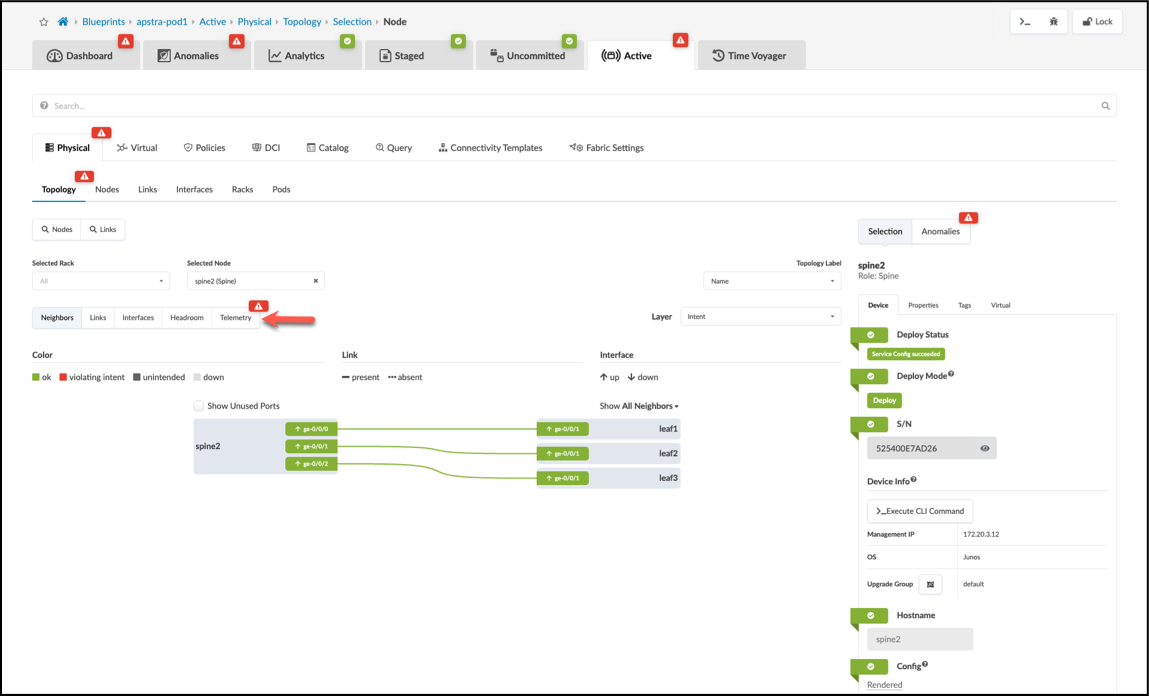Click the Rendered config link
This screenshot has height=696, width=1149.
[x=884, y=685]
